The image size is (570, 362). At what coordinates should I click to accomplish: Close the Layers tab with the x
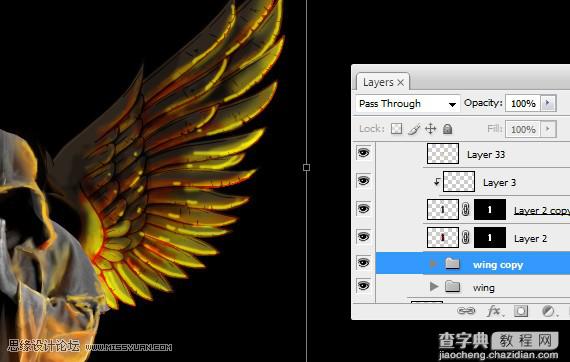pyautogui.click(x=401, y=83)
